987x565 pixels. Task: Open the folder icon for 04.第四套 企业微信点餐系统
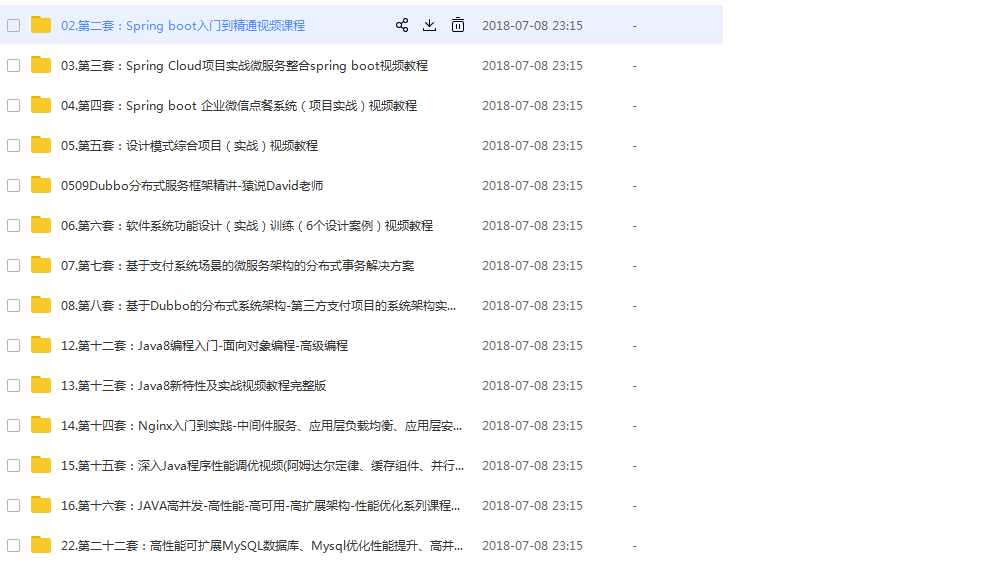point(41,105)
